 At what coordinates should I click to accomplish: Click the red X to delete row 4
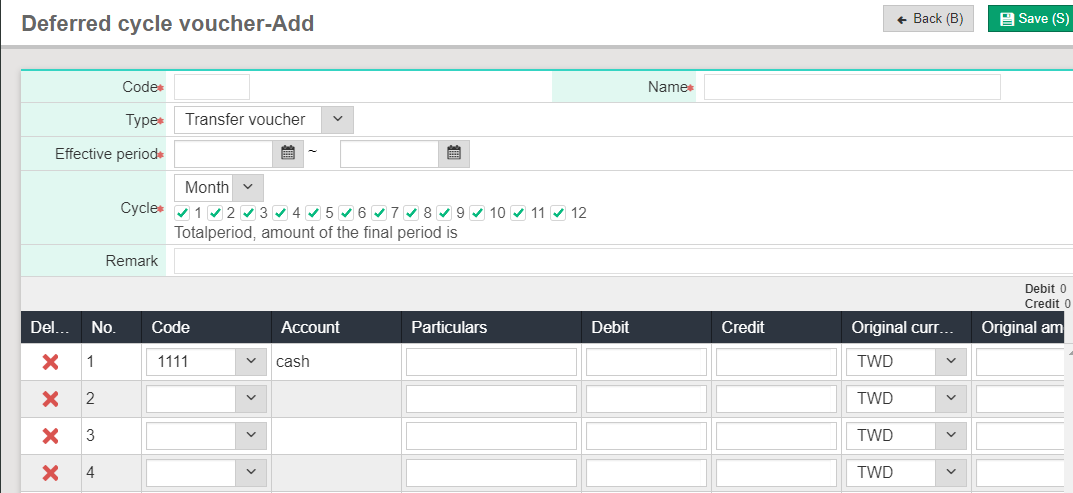coord(50,473)
